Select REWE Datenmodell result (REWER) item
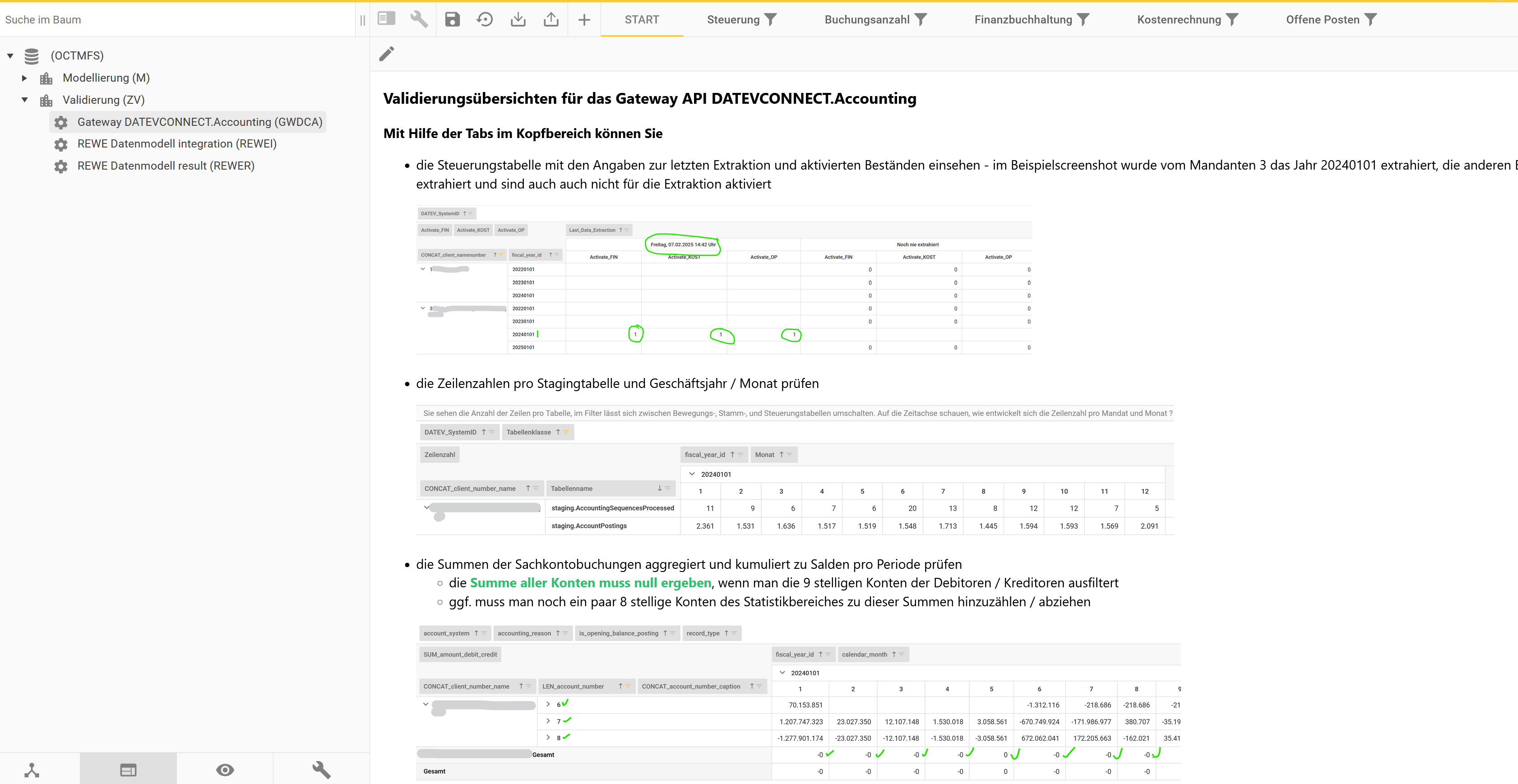 point(166,166)
